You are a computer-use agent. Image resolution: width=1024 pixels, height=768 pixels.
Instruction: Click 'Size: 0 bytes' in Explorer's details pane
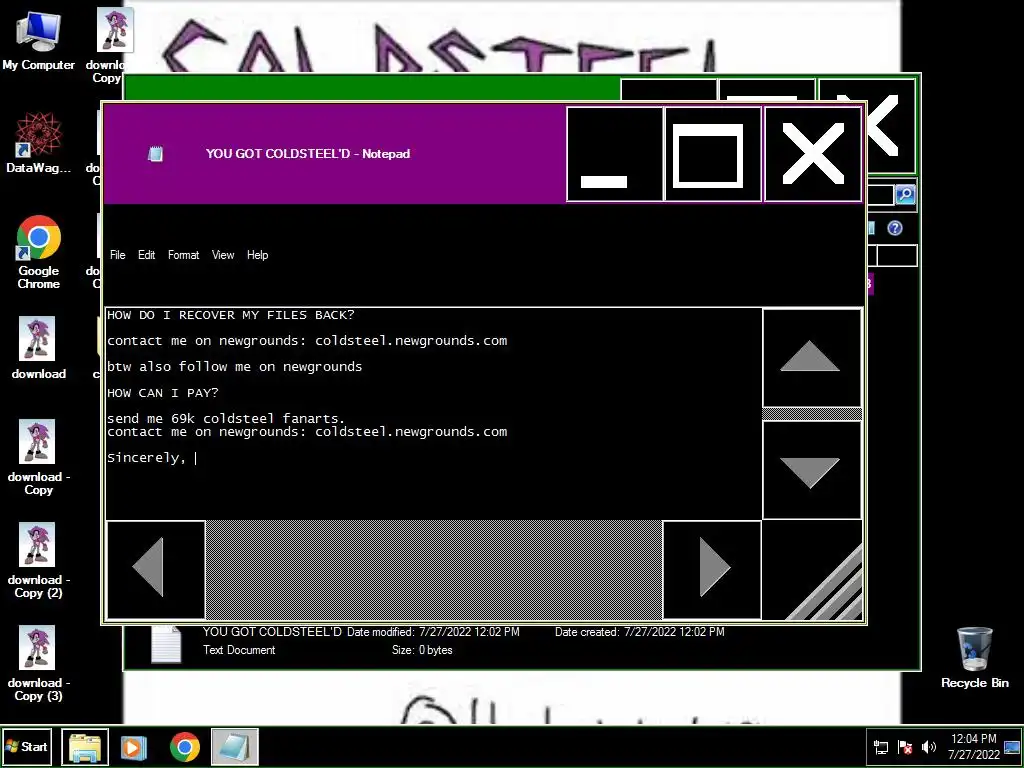pyautogui.click(x=422, y=650)
